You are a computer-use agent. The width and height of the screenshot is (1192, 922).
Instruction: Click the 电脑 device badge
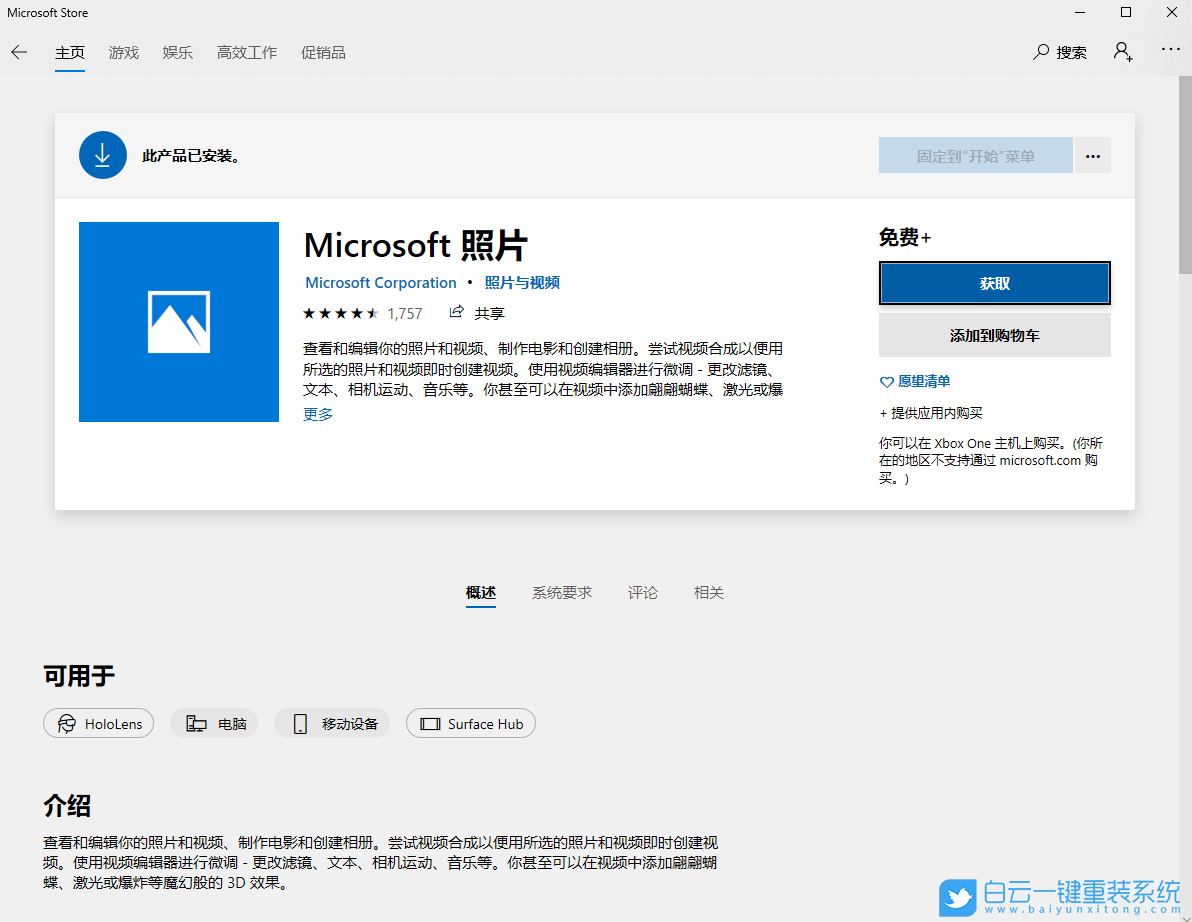(x=213, y=723)
